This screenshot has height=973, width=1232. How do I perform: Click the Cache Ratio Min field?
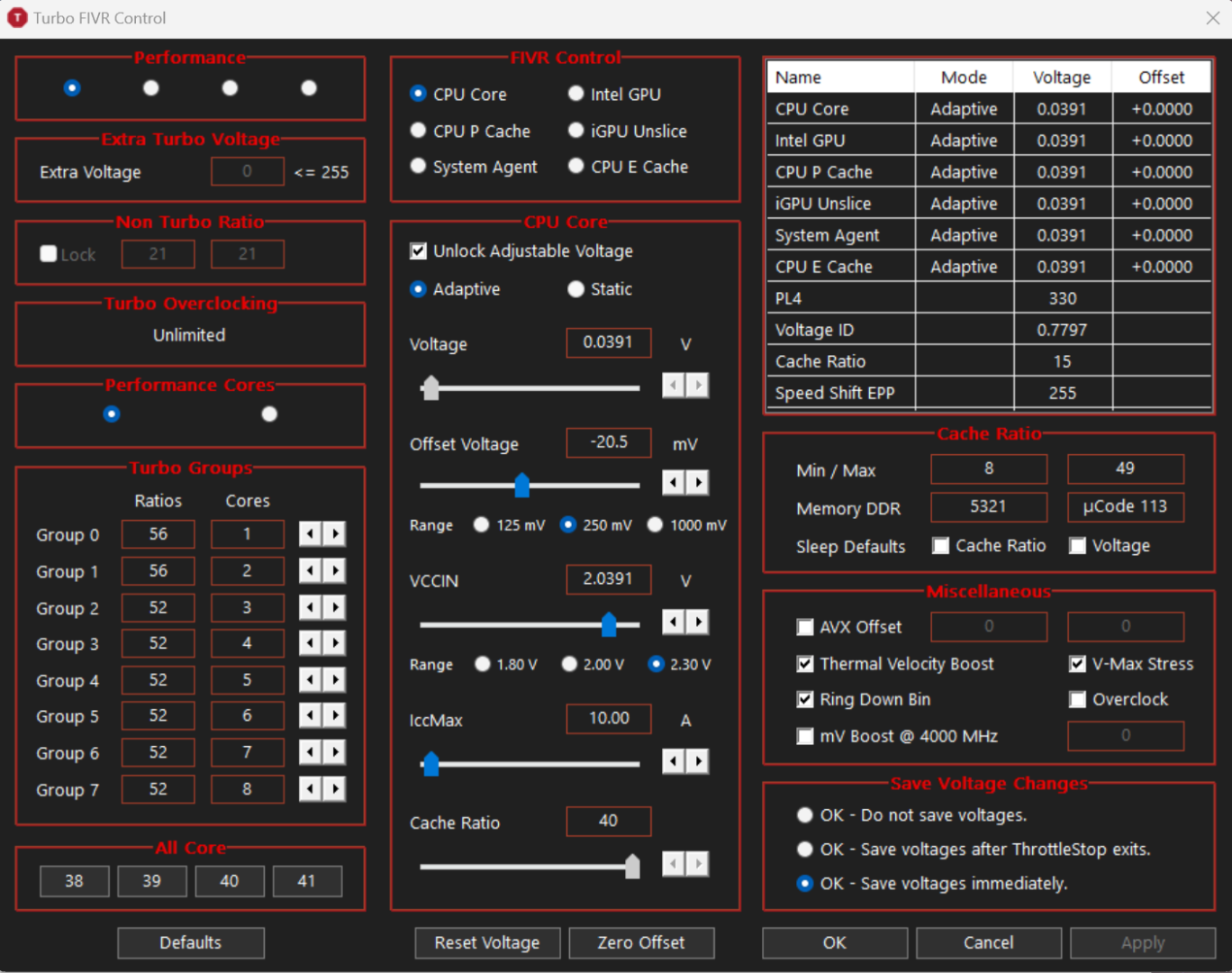(989, 468)
